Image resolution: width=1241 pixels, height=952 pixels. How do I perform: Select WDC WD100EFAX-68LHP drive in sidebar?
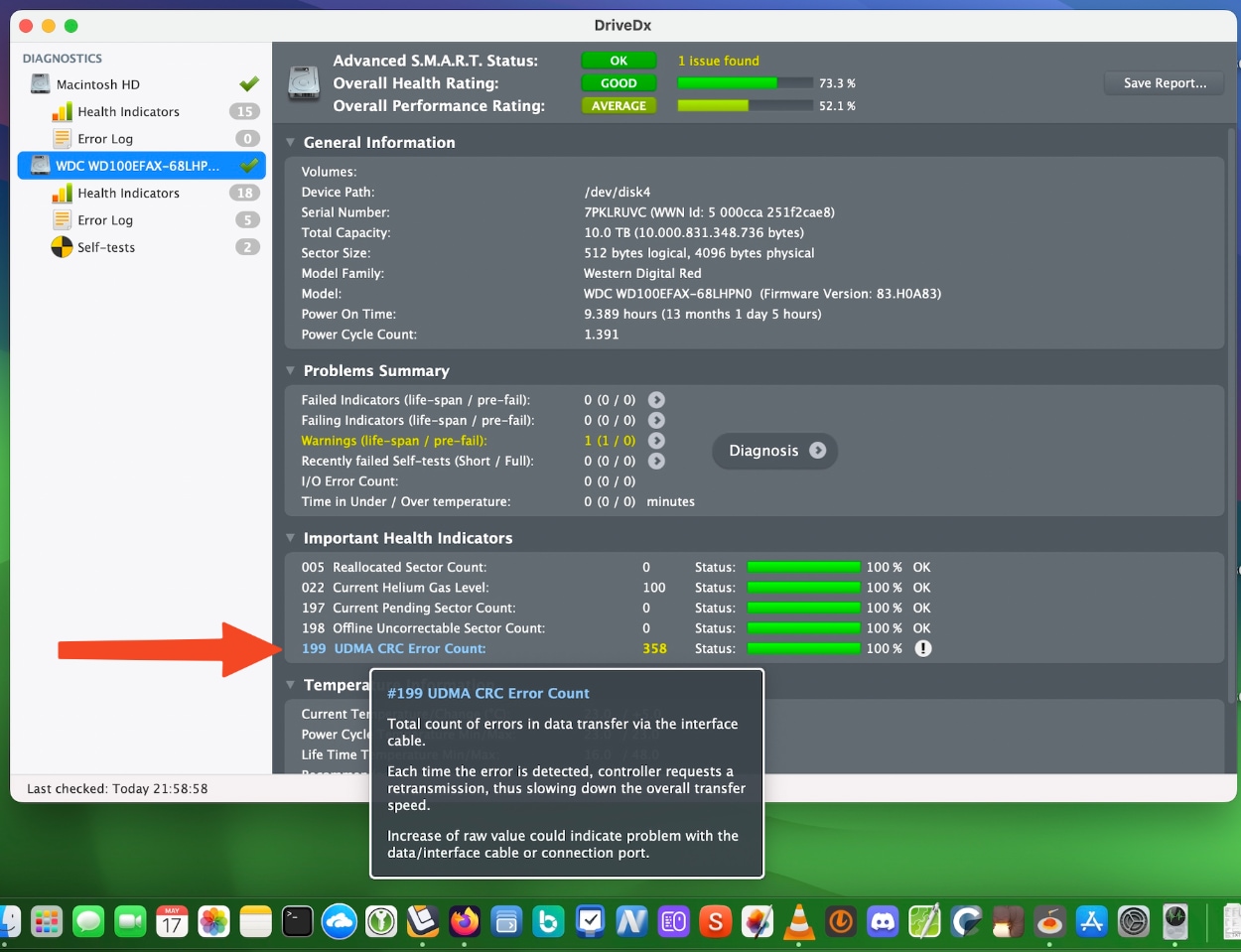[x=142, y=166]
